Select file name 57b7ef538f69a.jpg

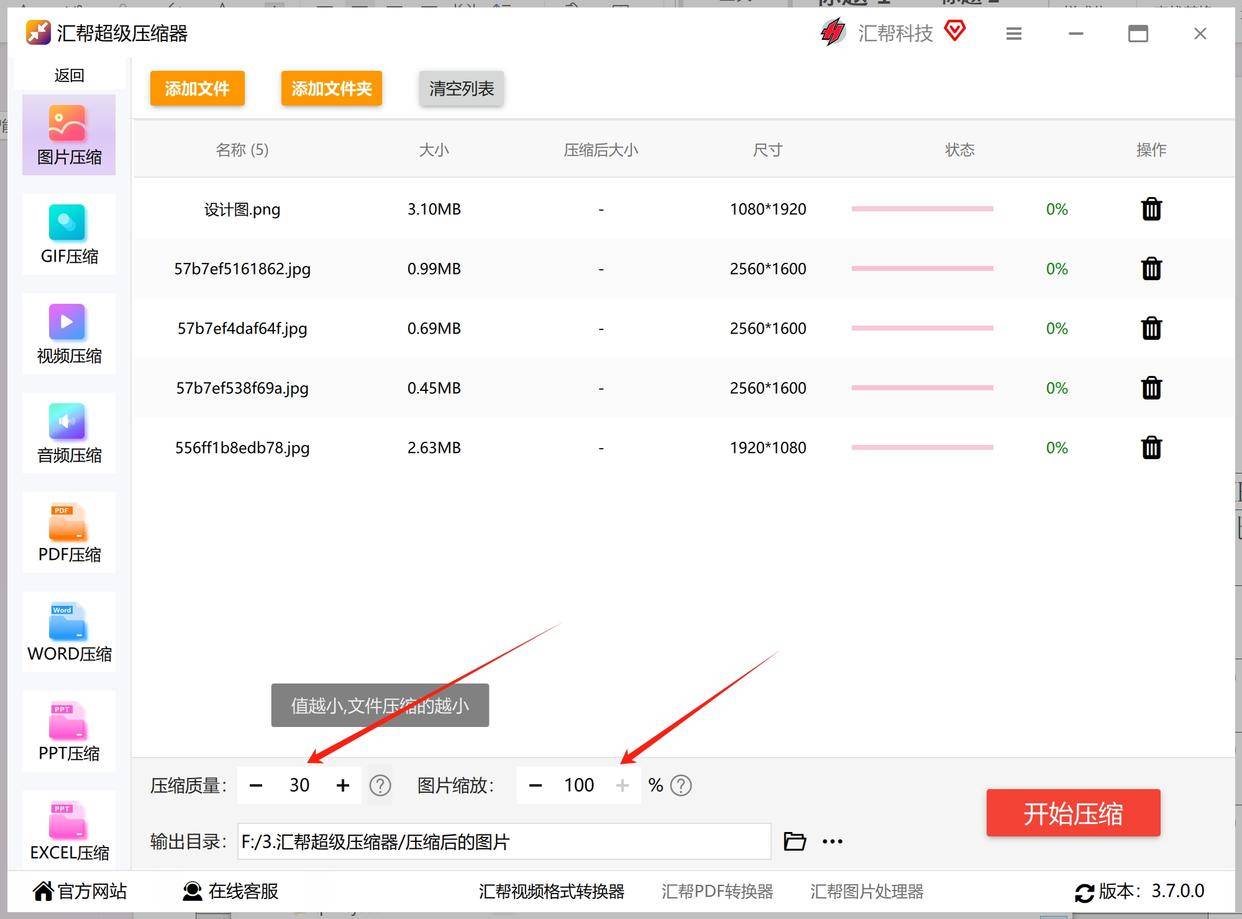click(x=242, y=388)
